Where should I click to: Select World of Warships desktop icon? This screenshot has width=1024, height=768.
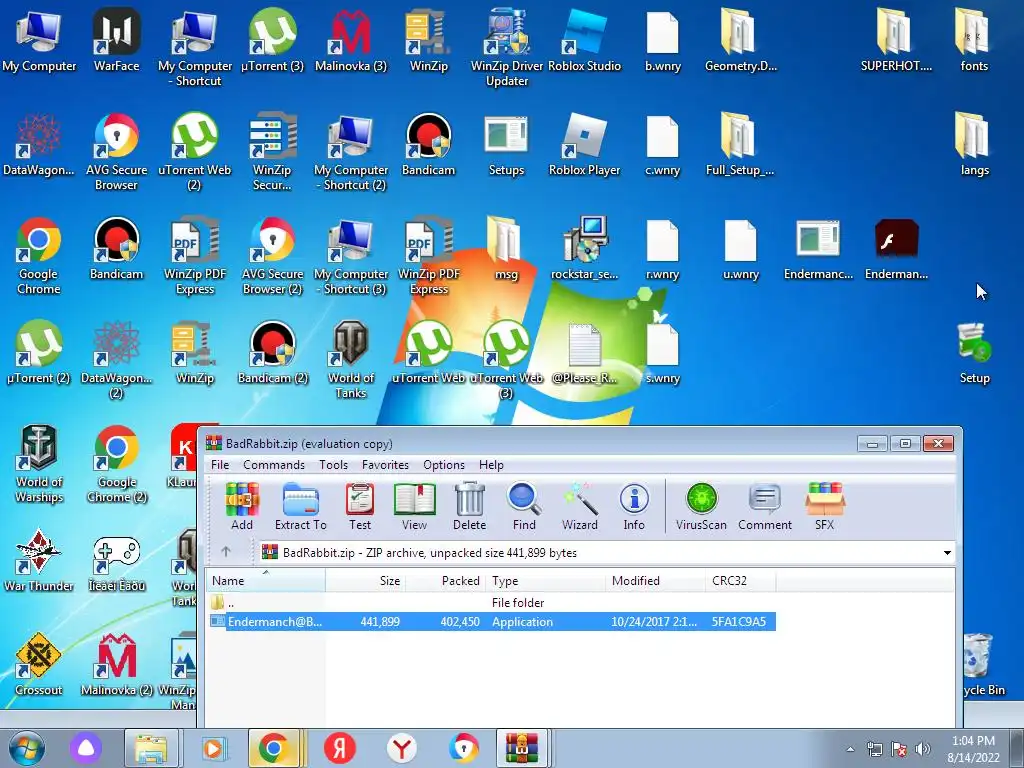(39, 464)
